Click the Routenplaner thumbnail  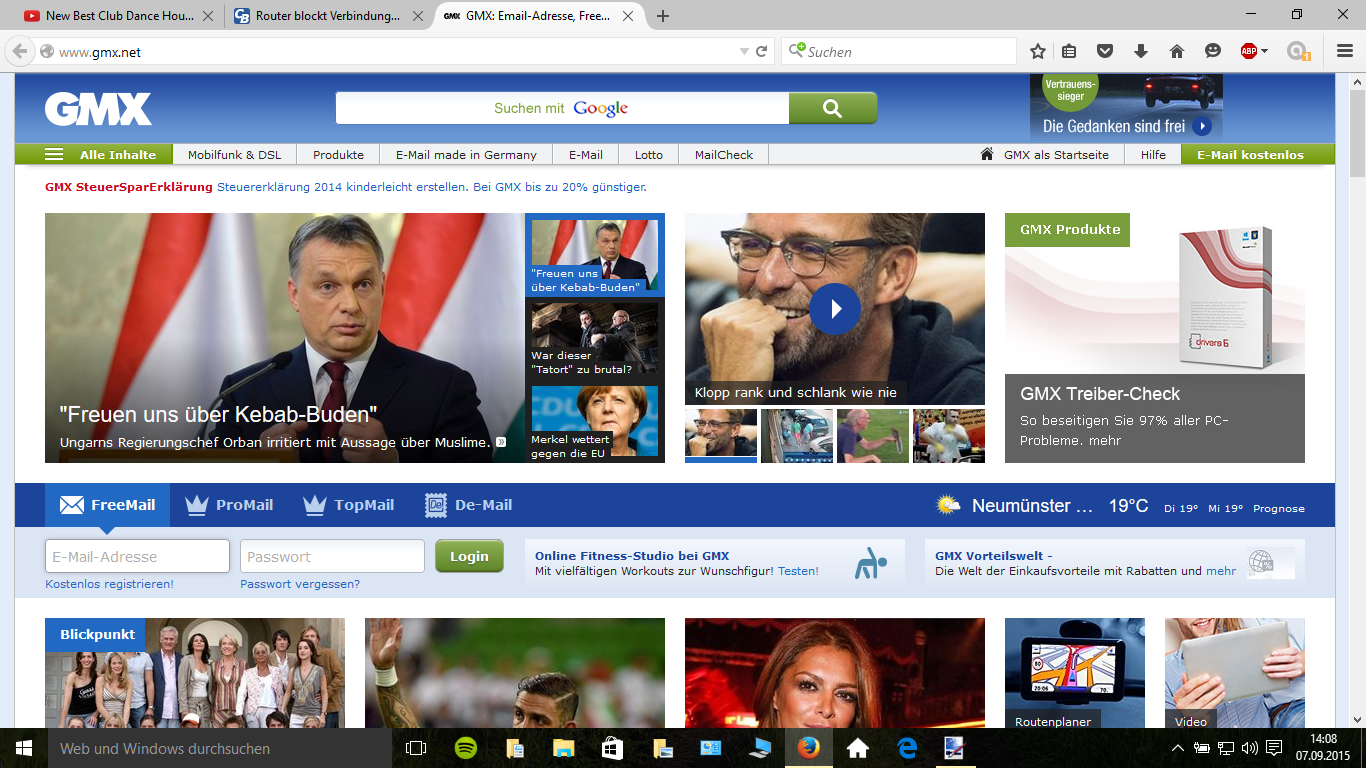(1075, 673)
